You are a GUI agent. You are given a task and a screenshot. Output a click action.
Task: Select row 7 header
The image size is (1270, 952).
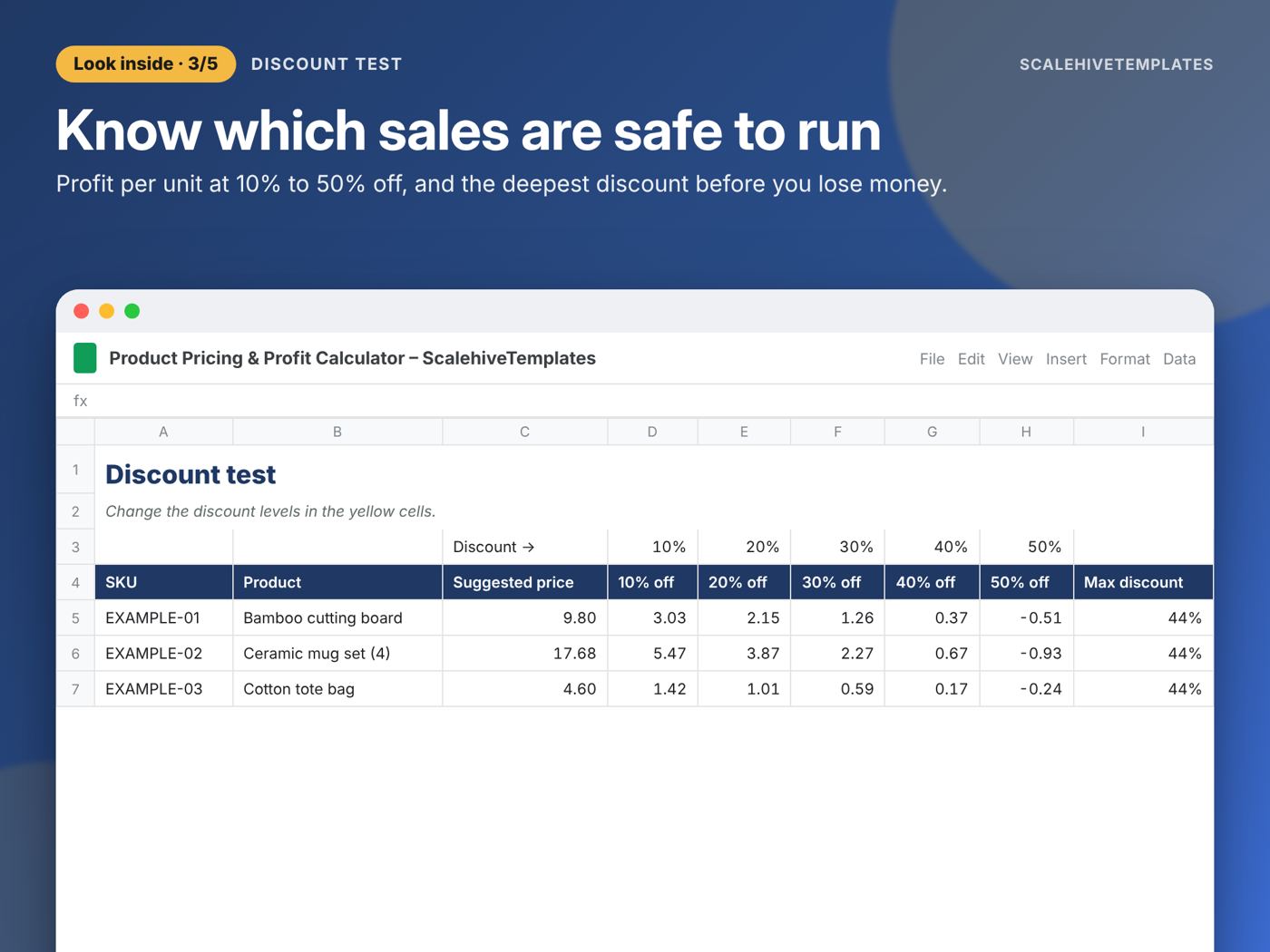click(x=75, y=689)
